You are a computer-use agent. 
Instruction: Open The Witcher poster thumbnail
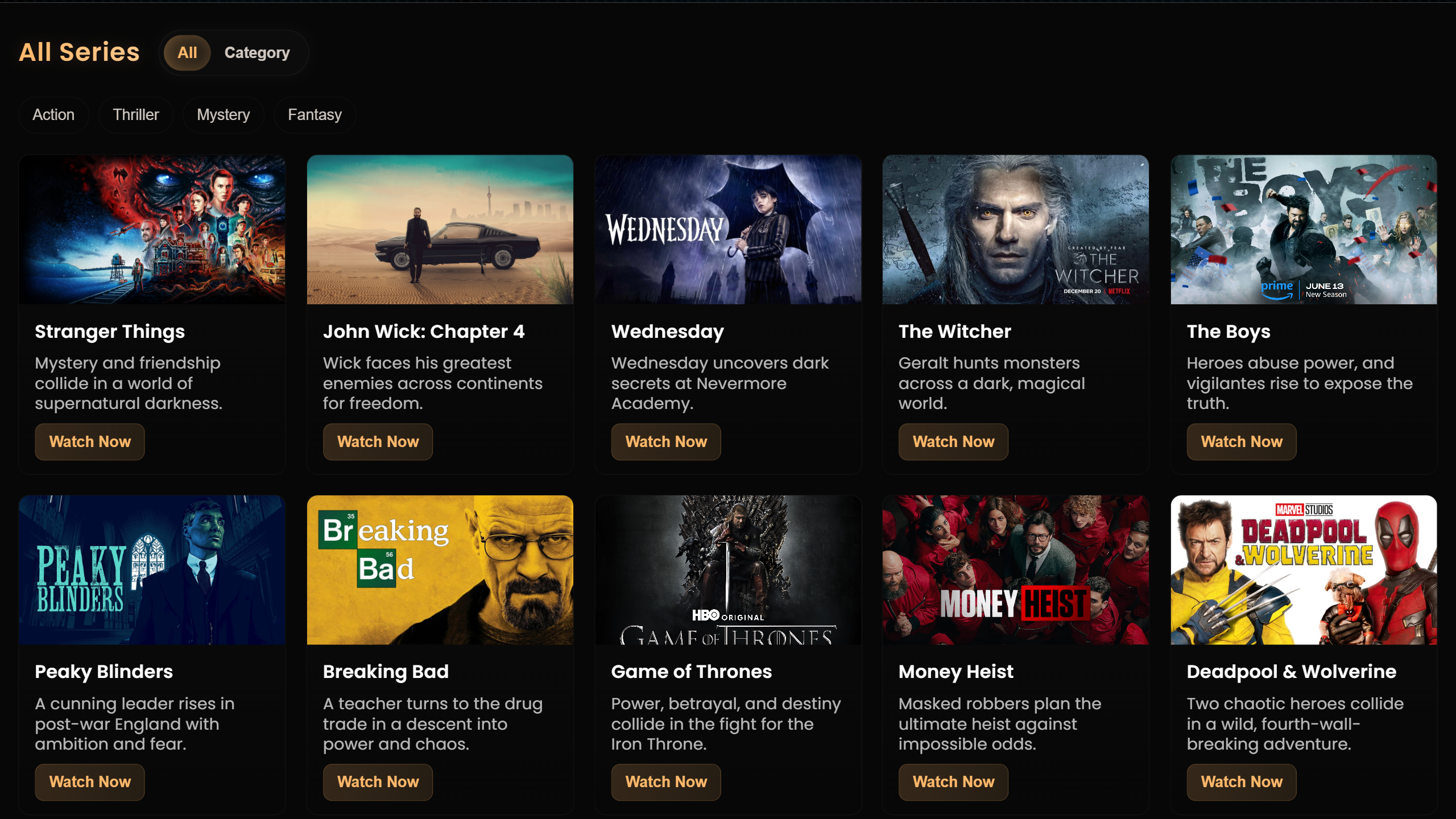click(1016, 230)
